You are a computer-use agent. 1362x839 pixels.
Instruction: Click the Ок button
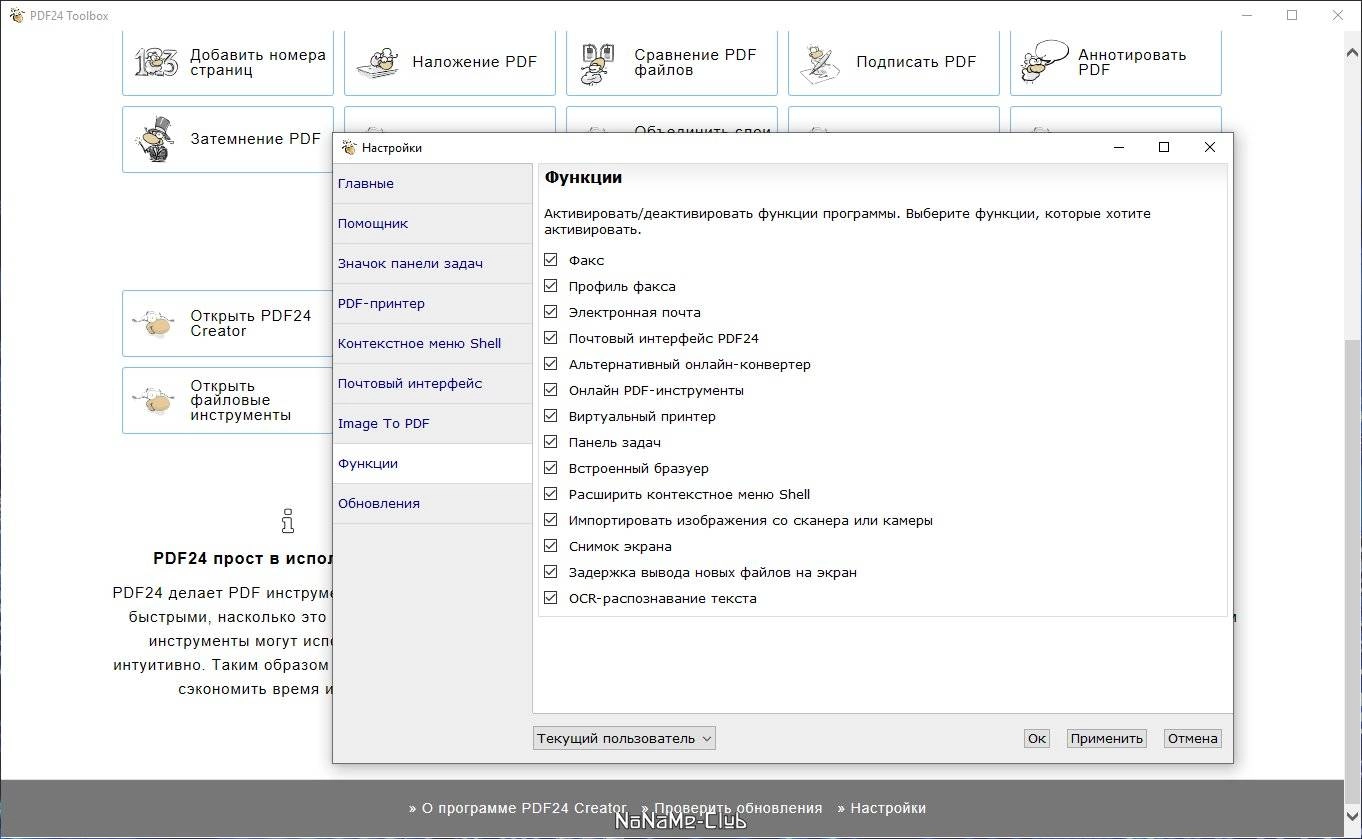coord(1037,738)
